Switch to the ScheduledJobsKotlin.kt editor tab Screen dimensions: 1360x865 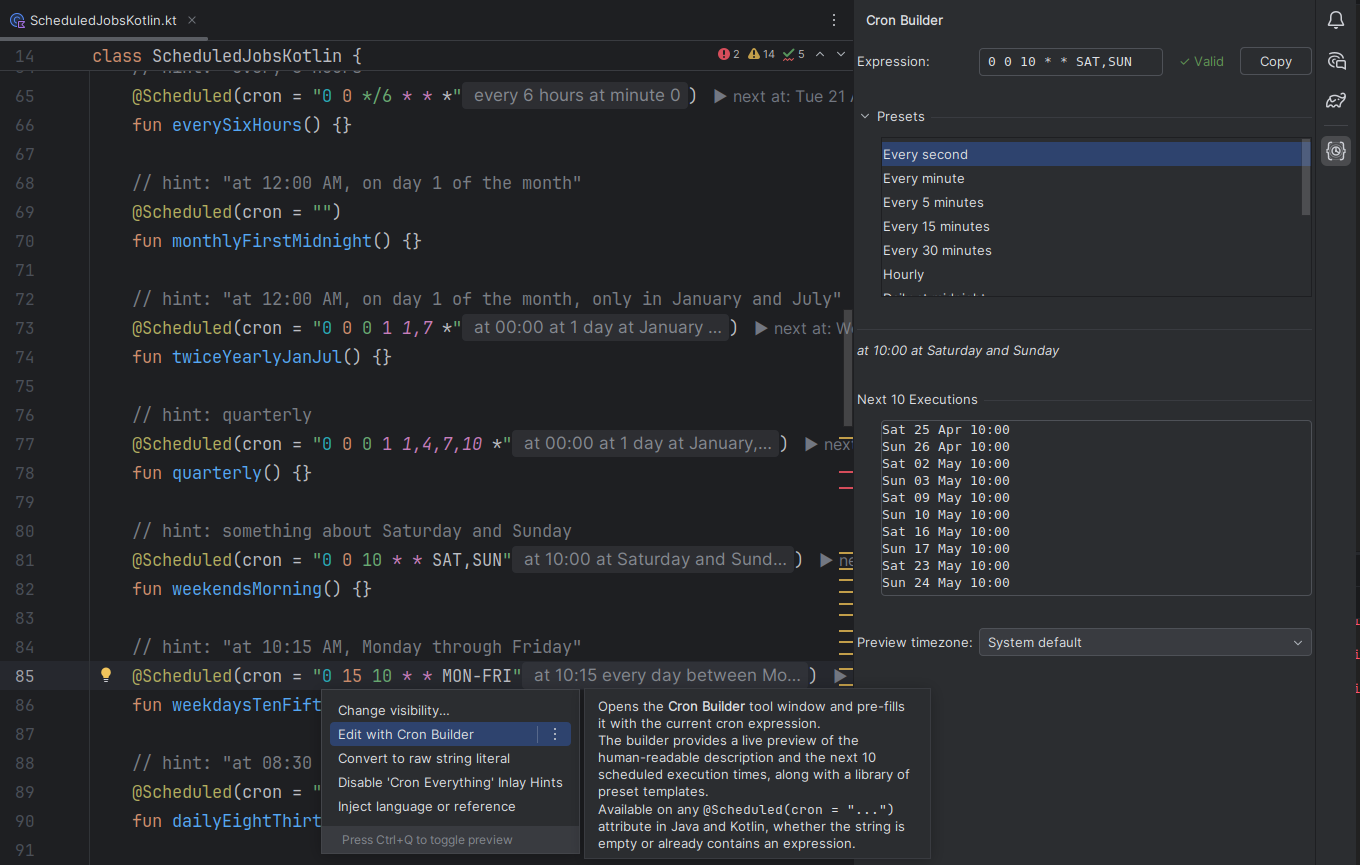103,20
